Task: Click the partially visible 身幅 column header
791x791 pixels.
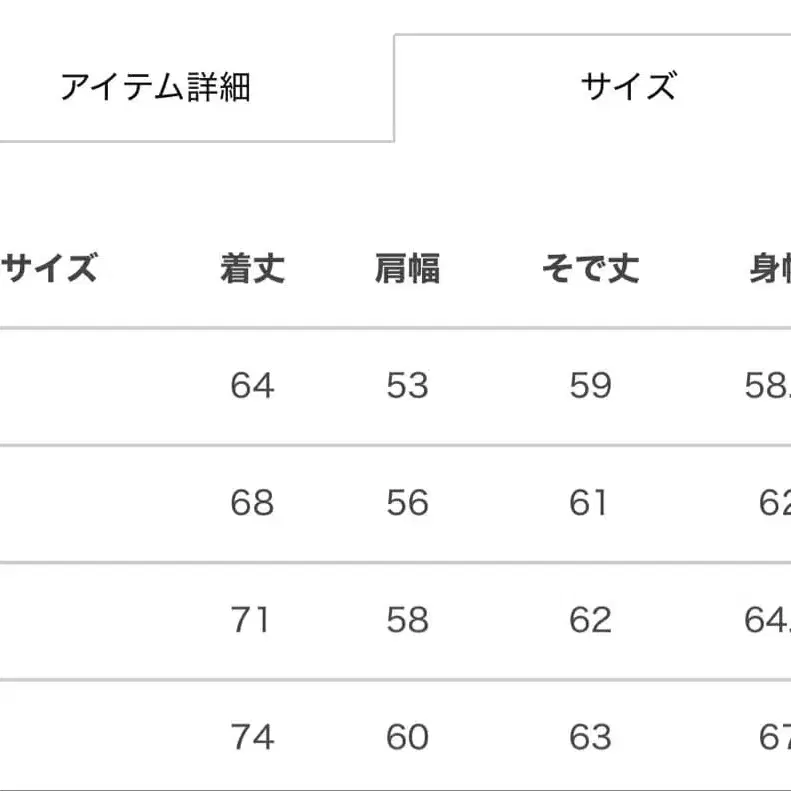Action: point(770,269)
